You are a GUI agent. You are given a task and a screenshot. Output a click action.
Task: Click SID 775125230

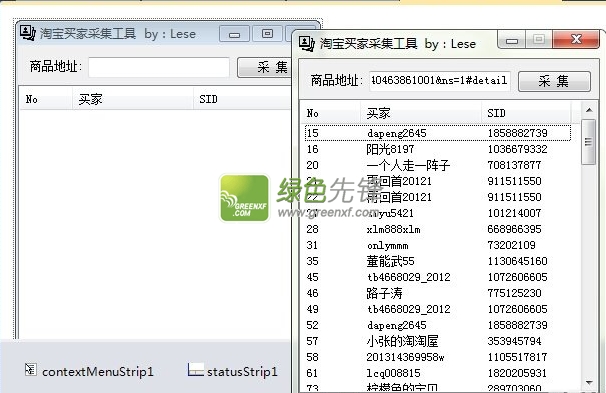514,293
